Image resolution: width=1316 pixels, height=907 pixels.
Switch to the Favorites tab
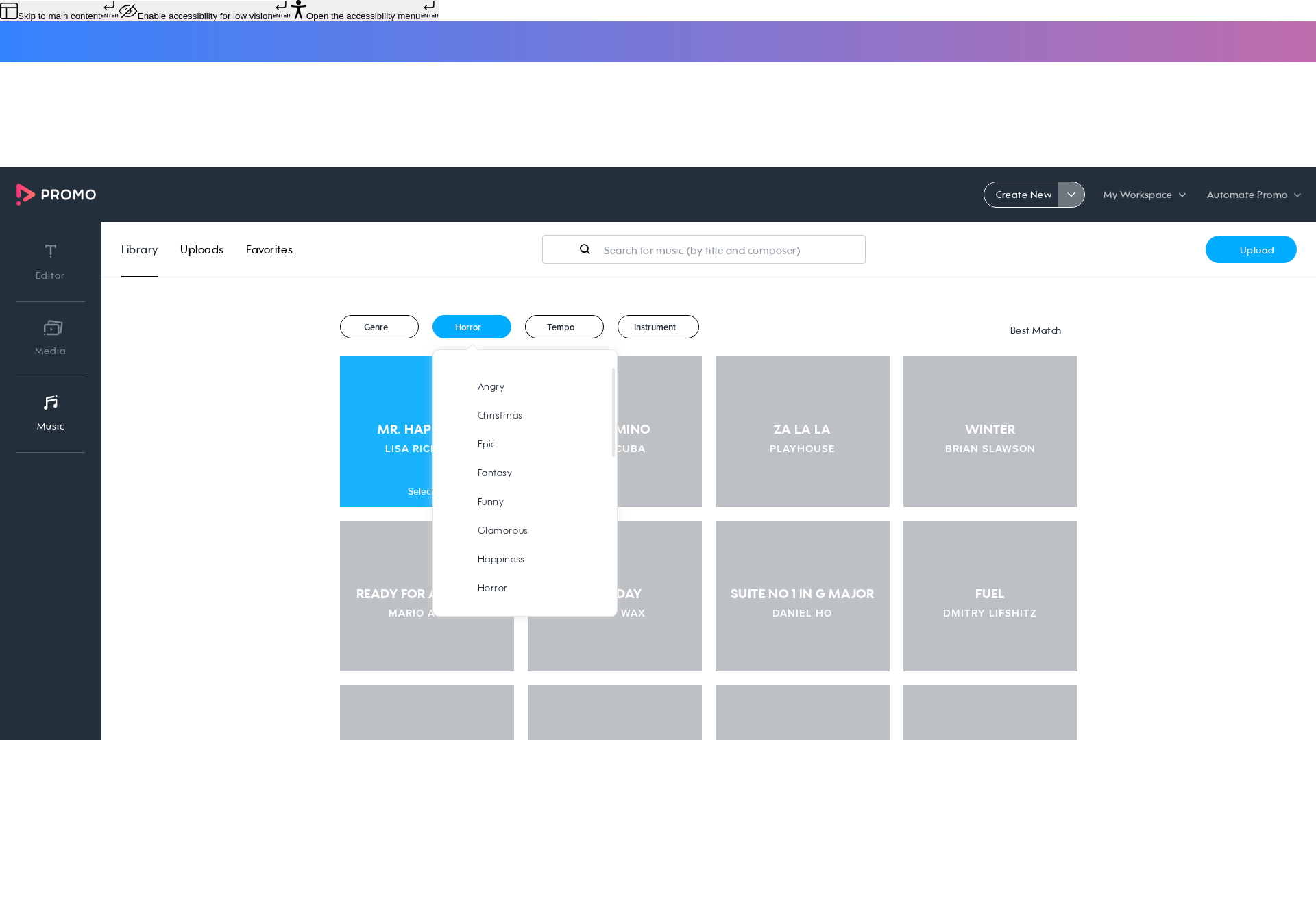click(269, 249)
